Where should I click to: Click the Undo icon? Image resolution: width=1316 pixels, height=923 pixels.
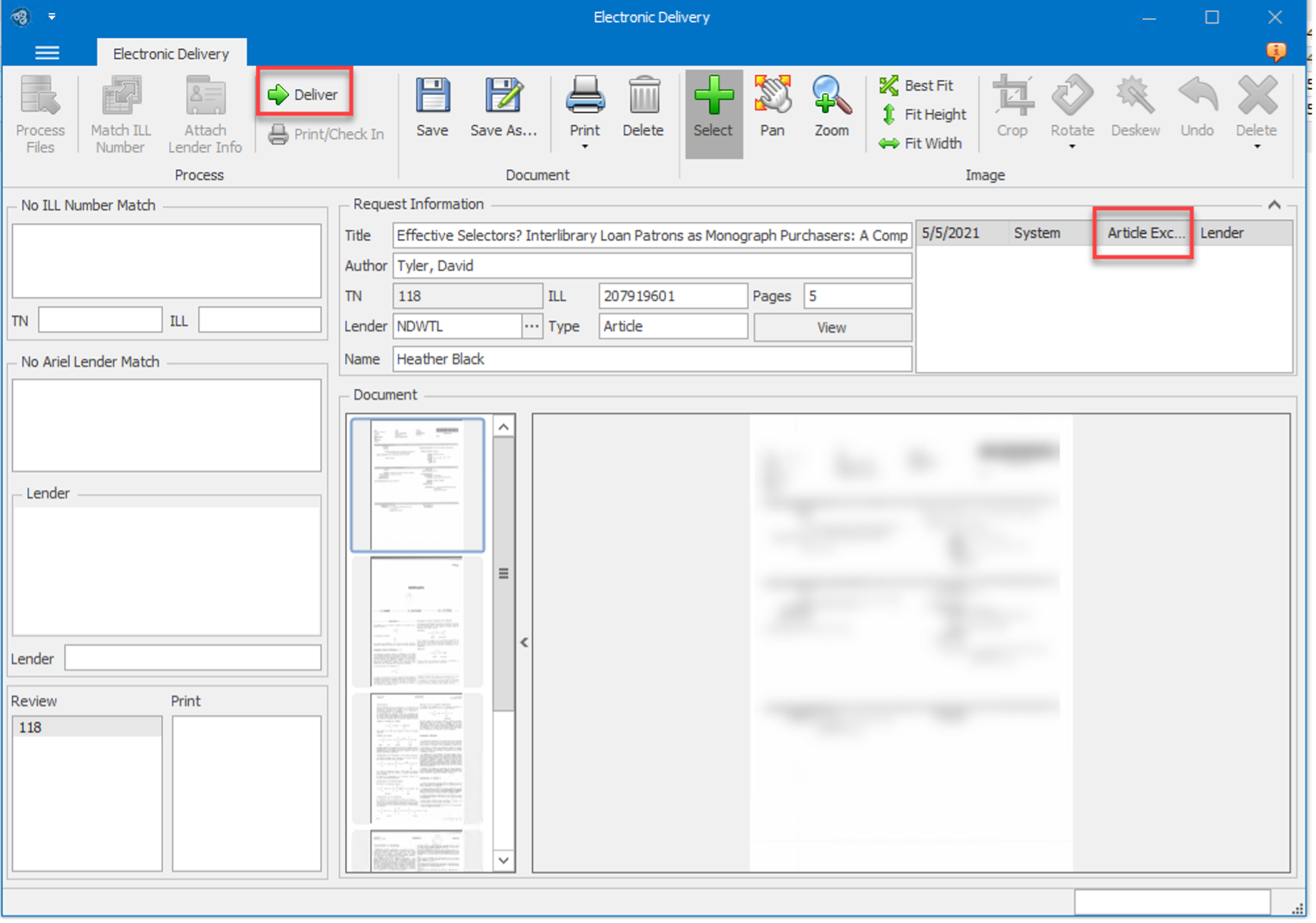[x=1197, y=107]
